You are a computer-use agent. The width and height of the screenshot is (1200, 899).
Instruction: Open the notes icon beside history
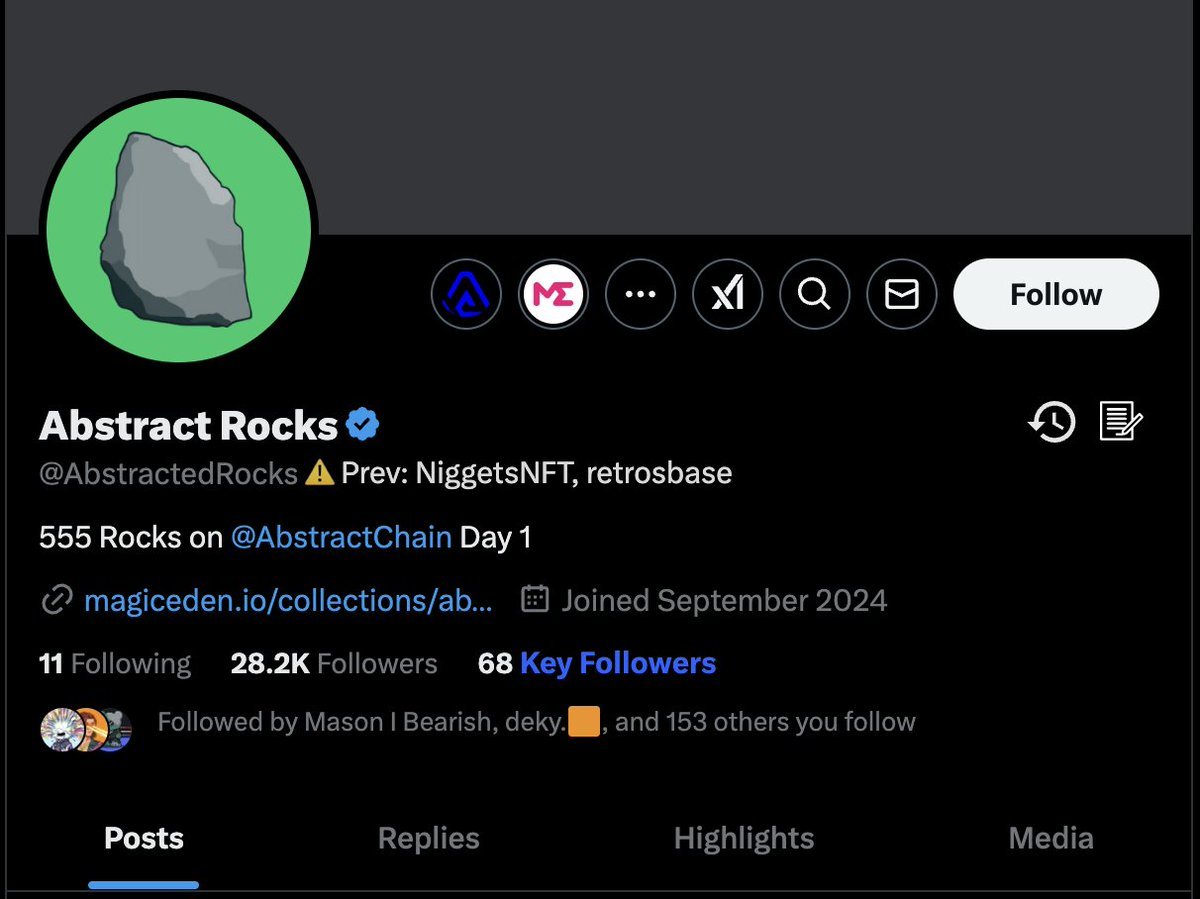coord(1120,422)
